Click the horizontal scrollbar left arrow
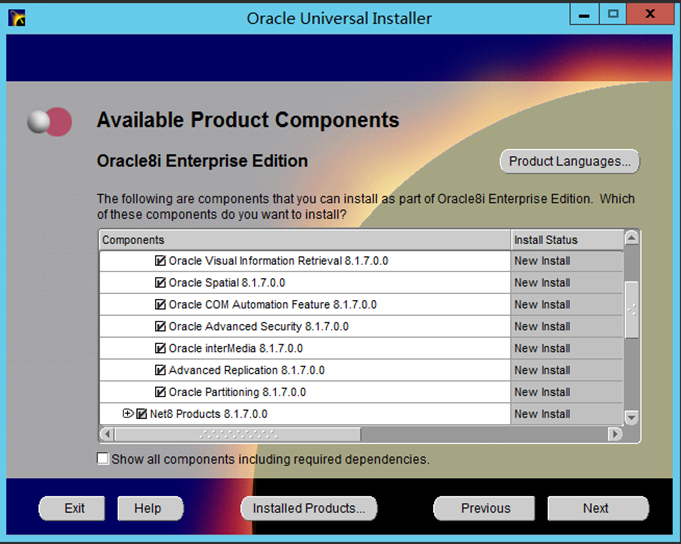 [x=107, y=434]
